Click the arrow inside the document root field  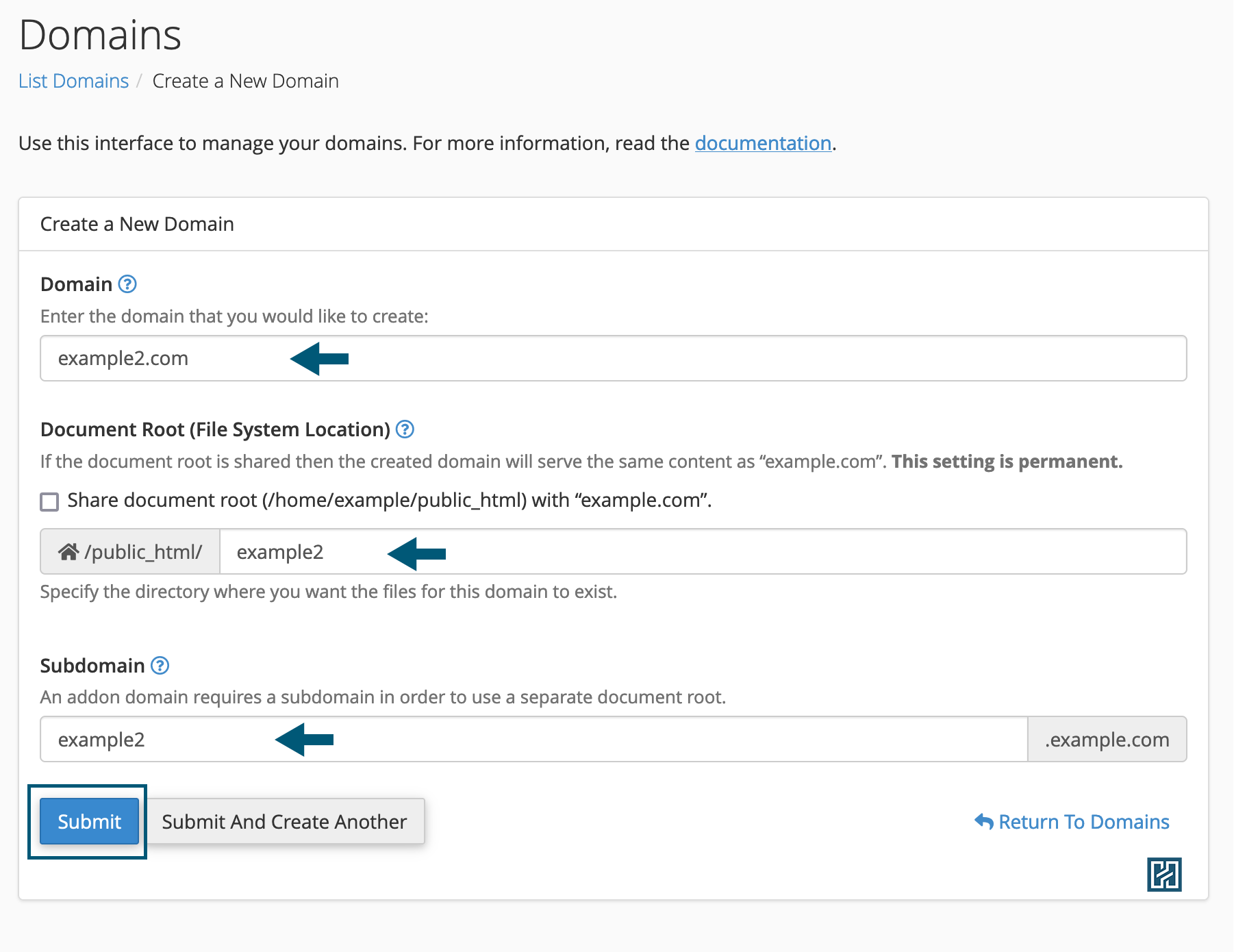pos(416,553)
